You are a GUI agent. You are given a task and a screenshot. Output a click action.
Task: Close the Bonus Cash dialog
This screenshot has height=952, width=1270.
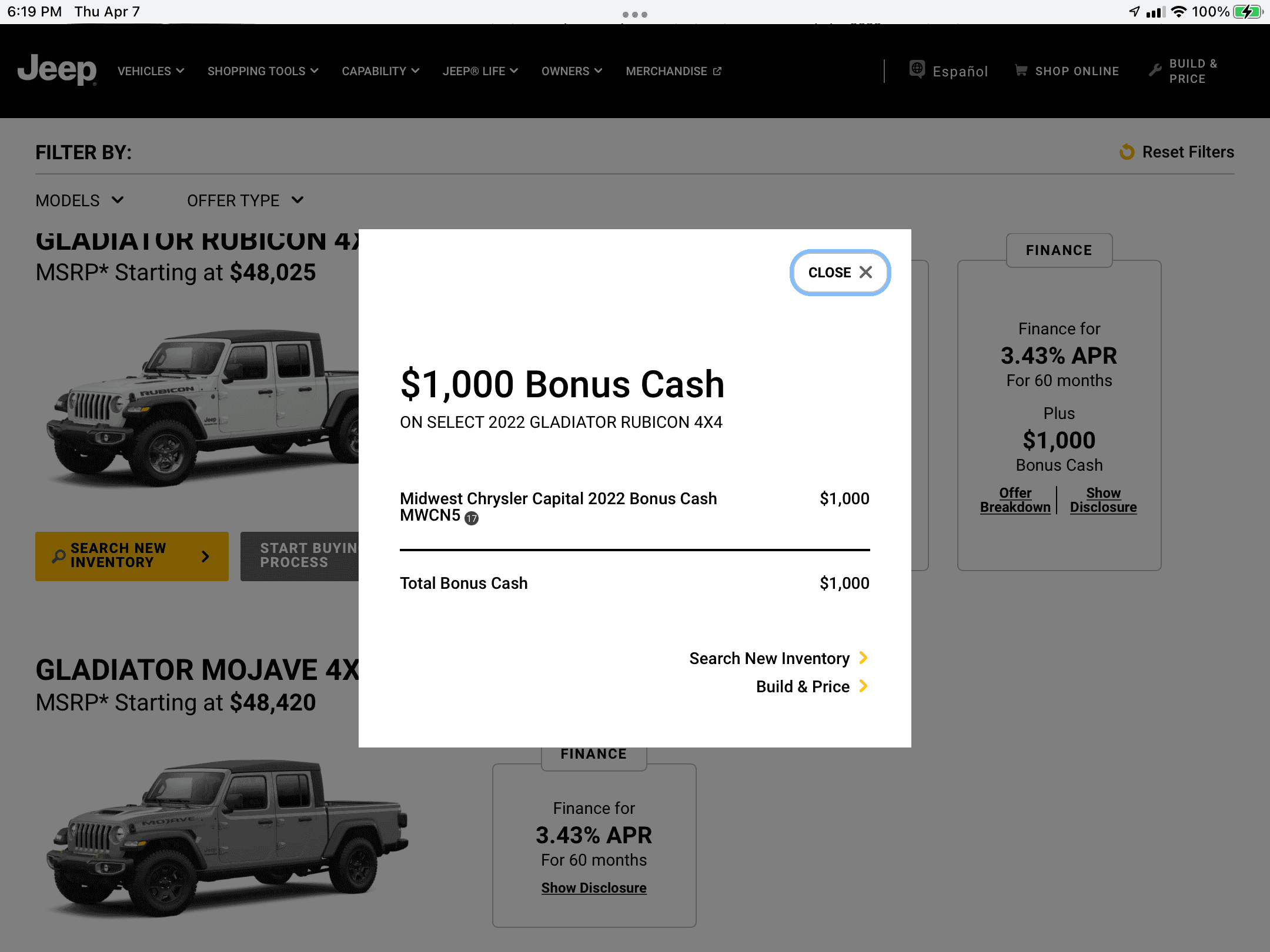tap(840, 272)
